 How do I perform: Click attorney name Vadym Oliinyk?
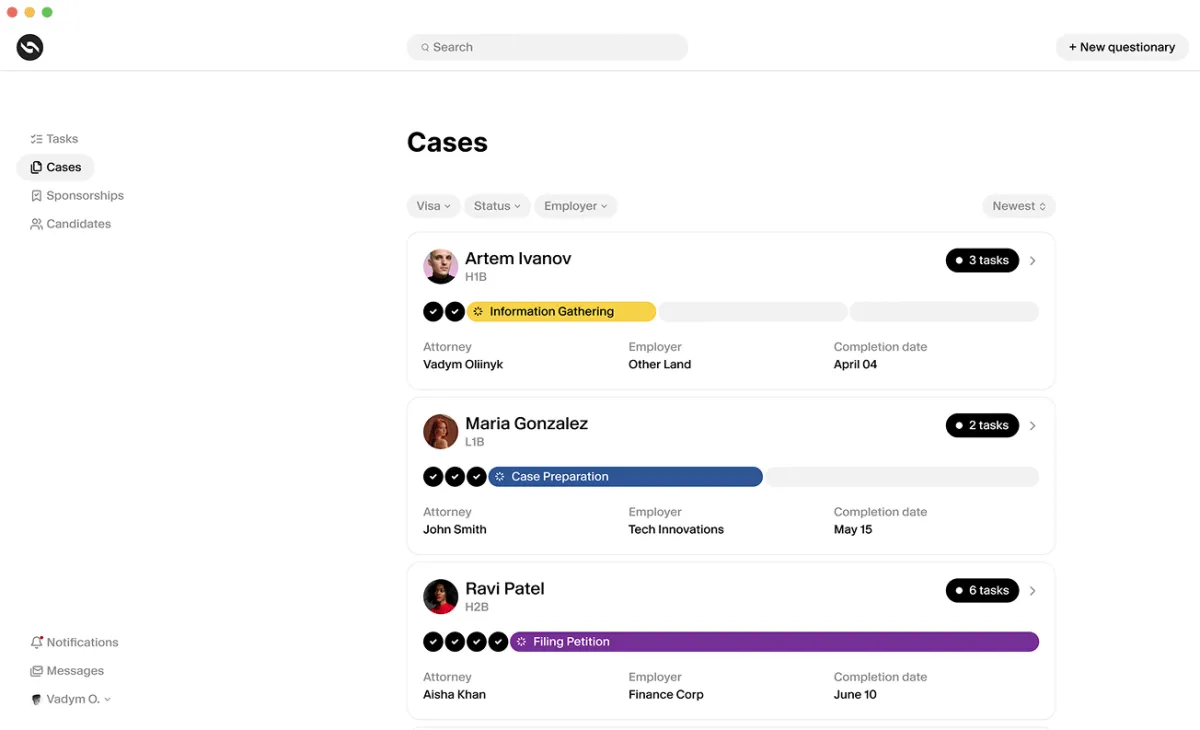pos(463,365)
